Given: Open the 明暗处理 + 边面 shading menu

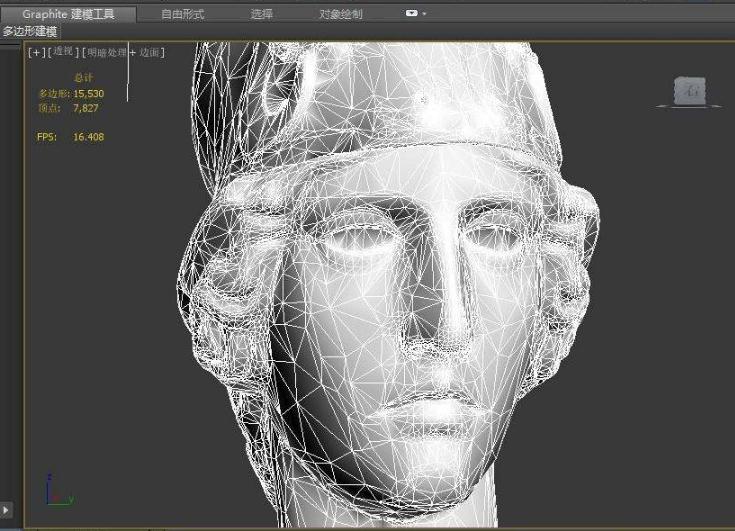Looking at the screenshot, I should pos(124,52).
